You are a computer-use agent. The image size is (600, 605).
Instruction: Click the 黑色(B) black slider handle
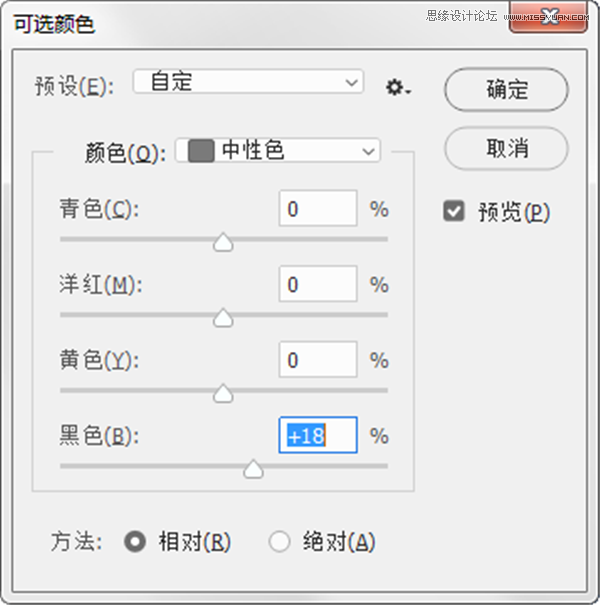pos(254,469)
